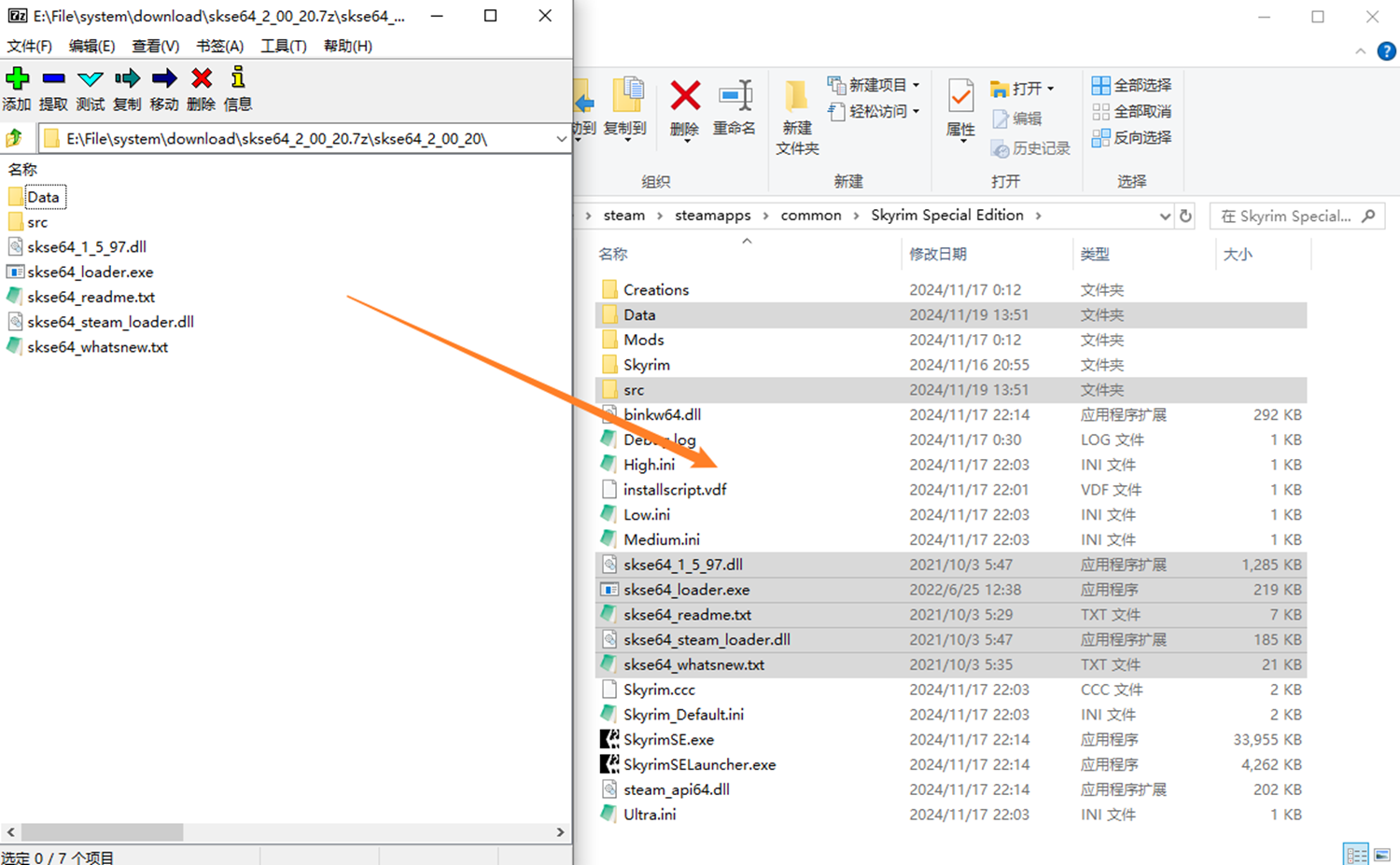Select the Data folder in 7-Zip
The height and width of the screenshot is (865, 1400).
click(43, 197)
